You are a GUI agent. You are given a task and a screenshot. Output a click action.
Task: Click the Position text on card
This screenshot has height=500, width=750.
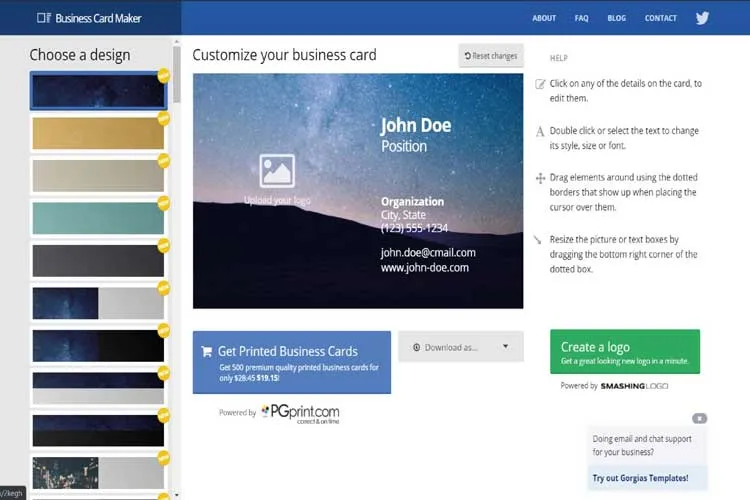[404, 146]
